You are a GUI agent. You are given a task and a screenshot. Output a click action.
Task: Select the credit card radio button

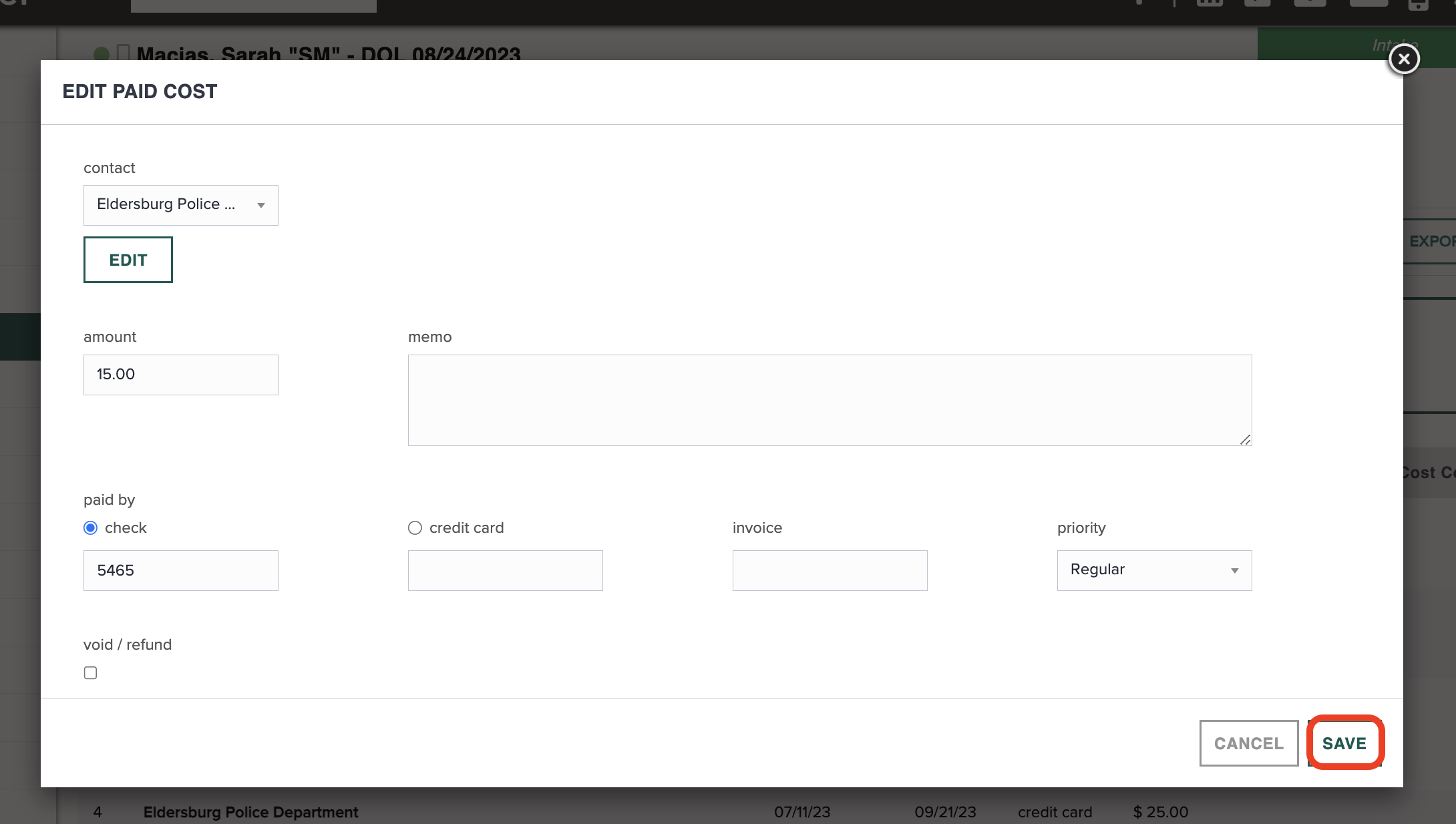tap(415, 528)
